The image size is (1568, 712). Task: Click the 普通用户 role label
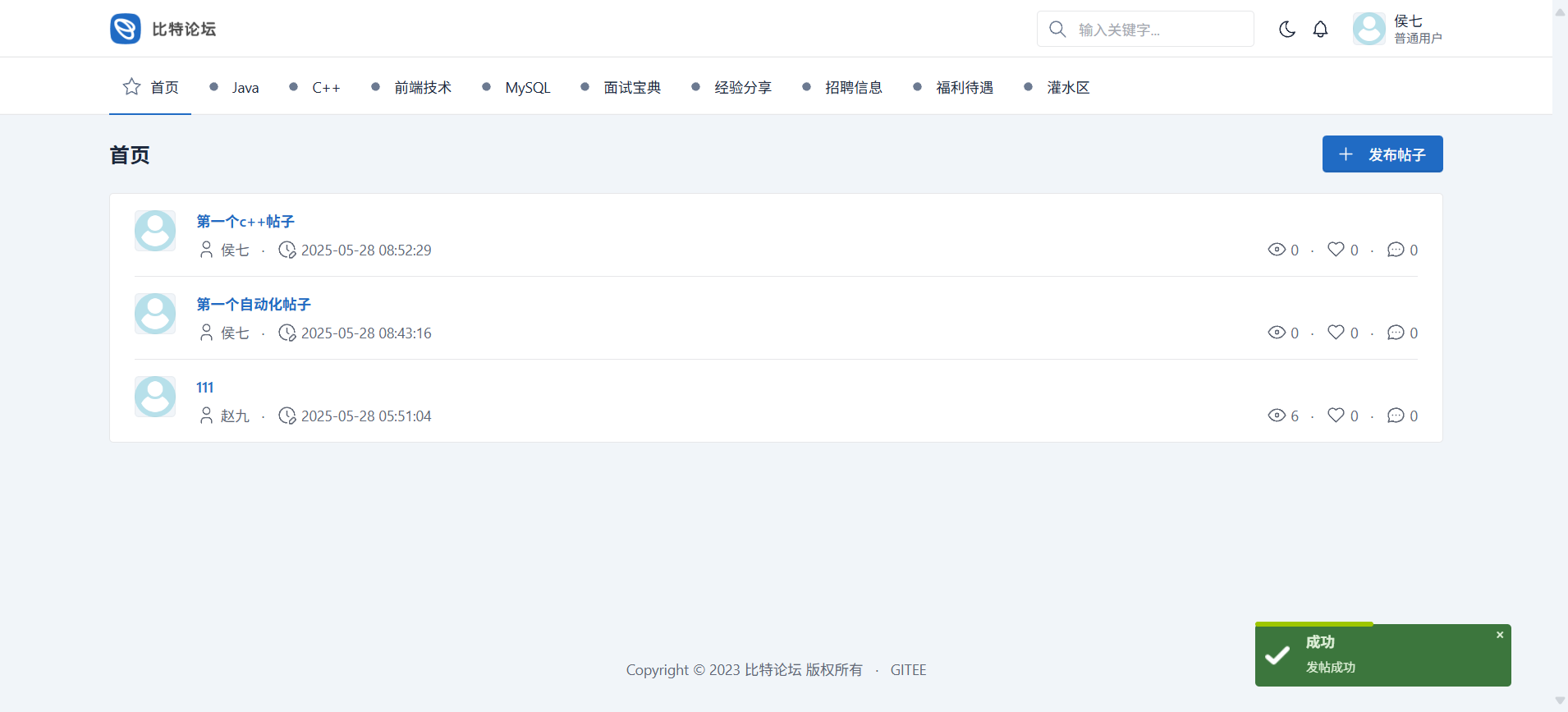(1418, 38)
